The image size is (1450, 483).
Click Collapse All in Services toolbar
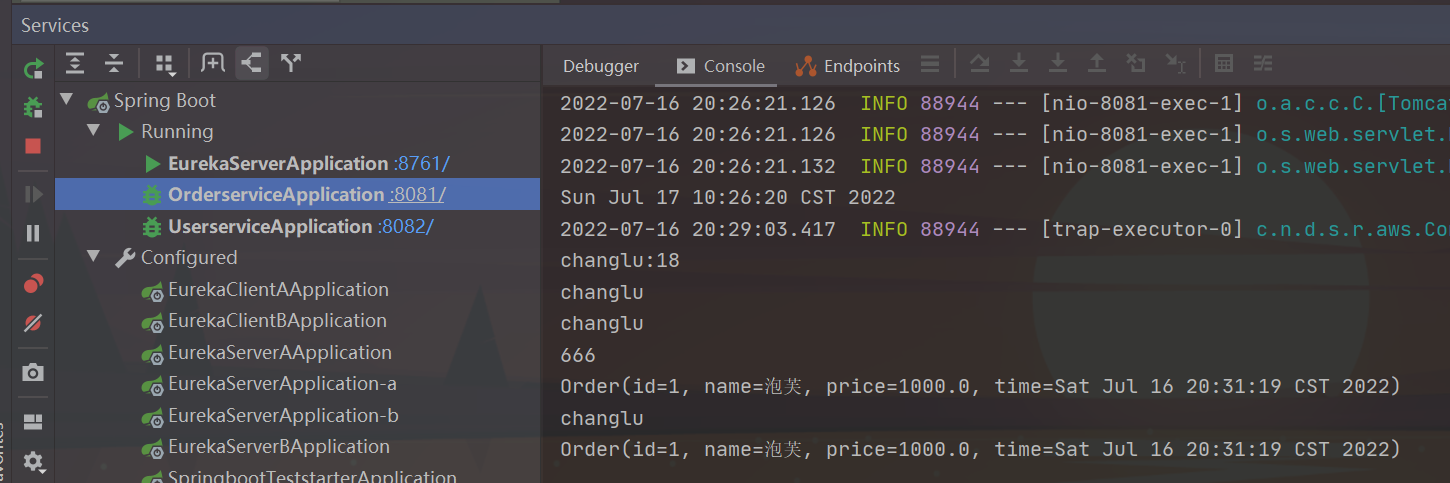tap(114, 64)
